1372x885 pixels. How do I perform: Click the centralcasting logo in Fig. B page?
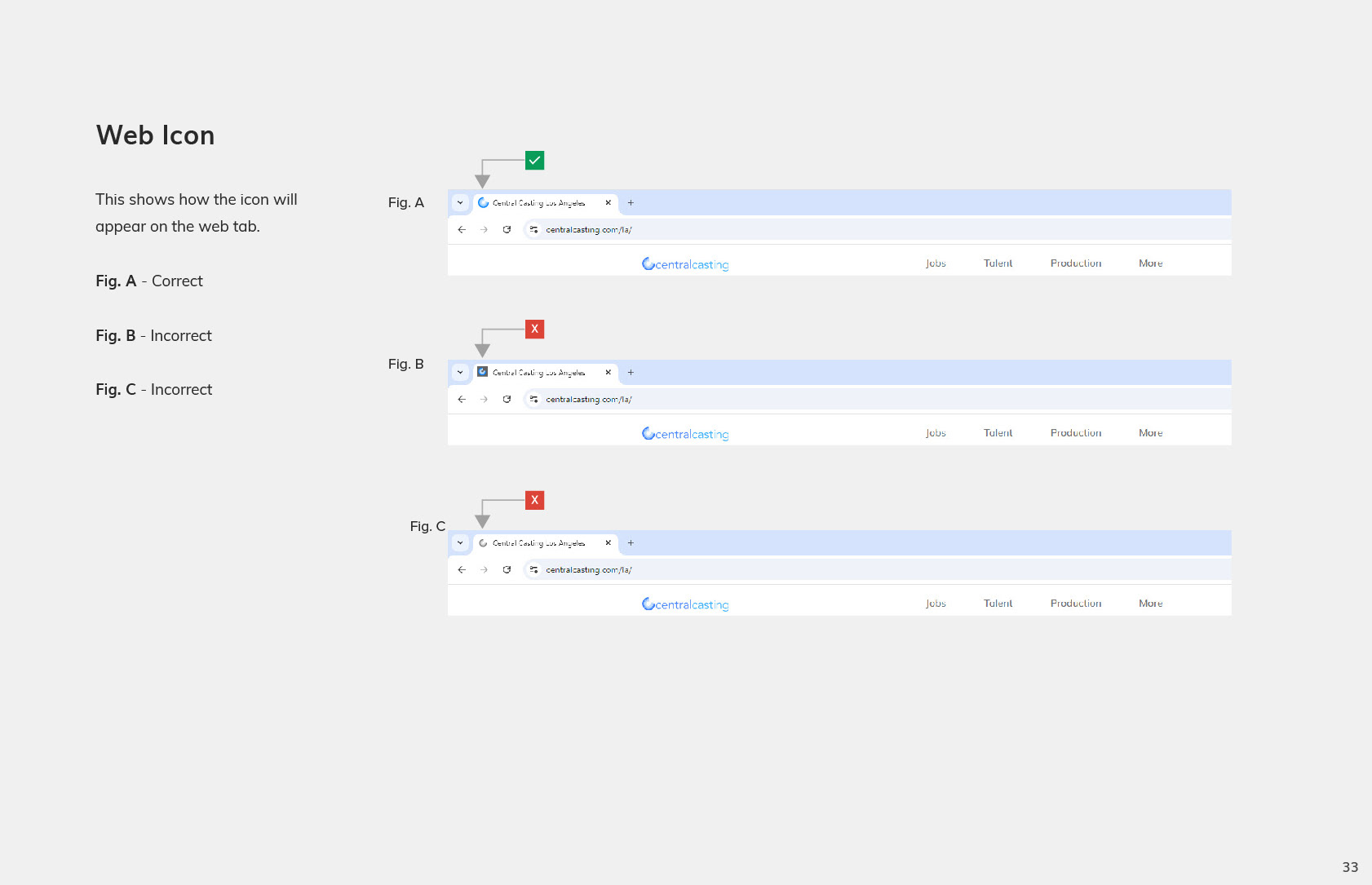(x=685, y=434)
